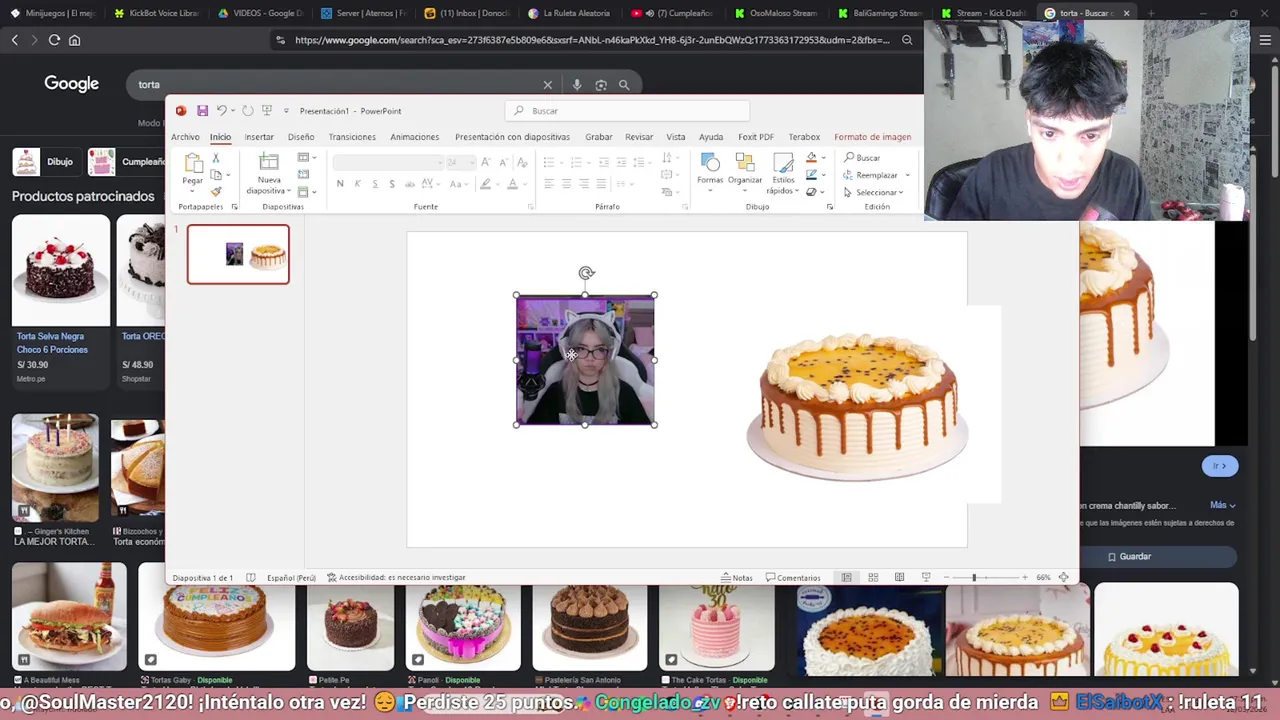Click shape fill paint bucket
Image resolution: width=1280 pixels, height=720 pixels.
tap(811, 158)
